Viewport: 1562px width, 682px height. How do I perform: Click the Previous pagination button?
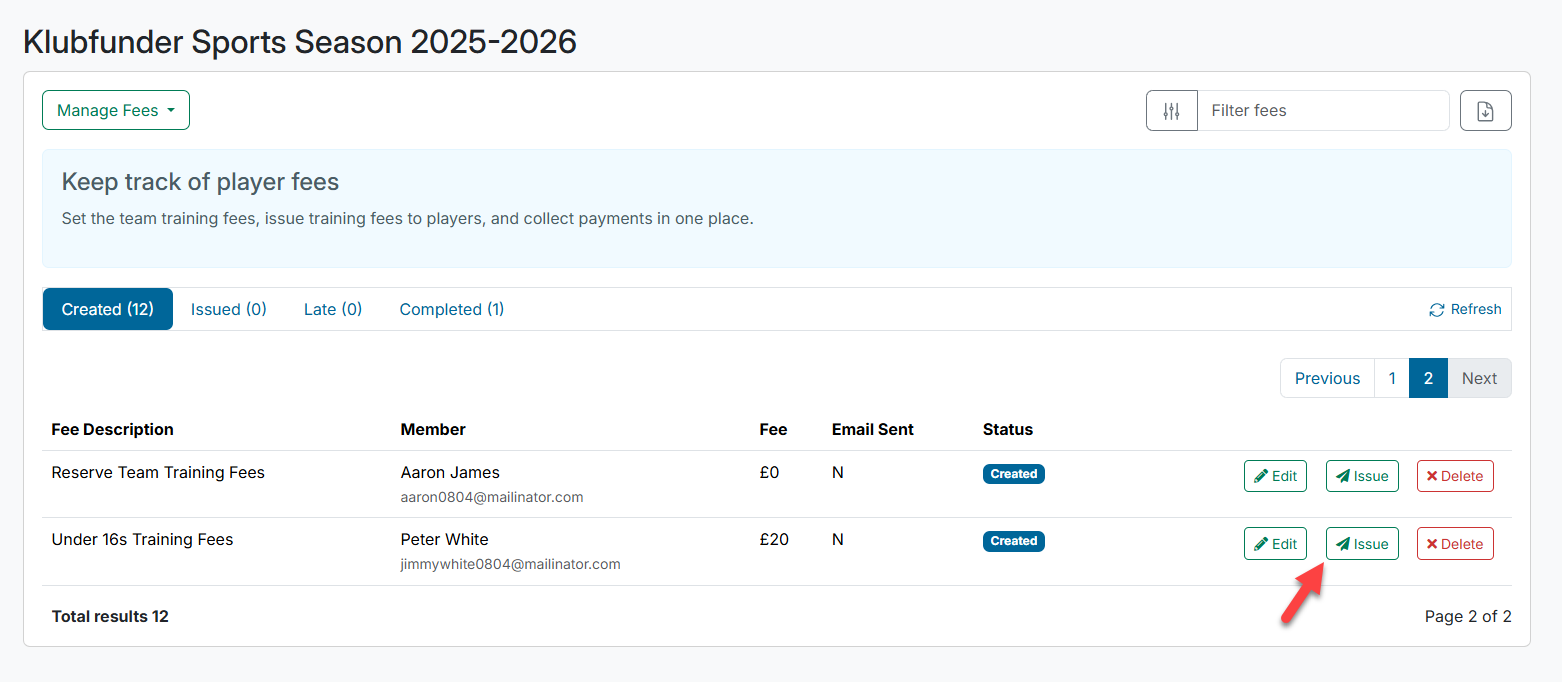point(1327,378)
